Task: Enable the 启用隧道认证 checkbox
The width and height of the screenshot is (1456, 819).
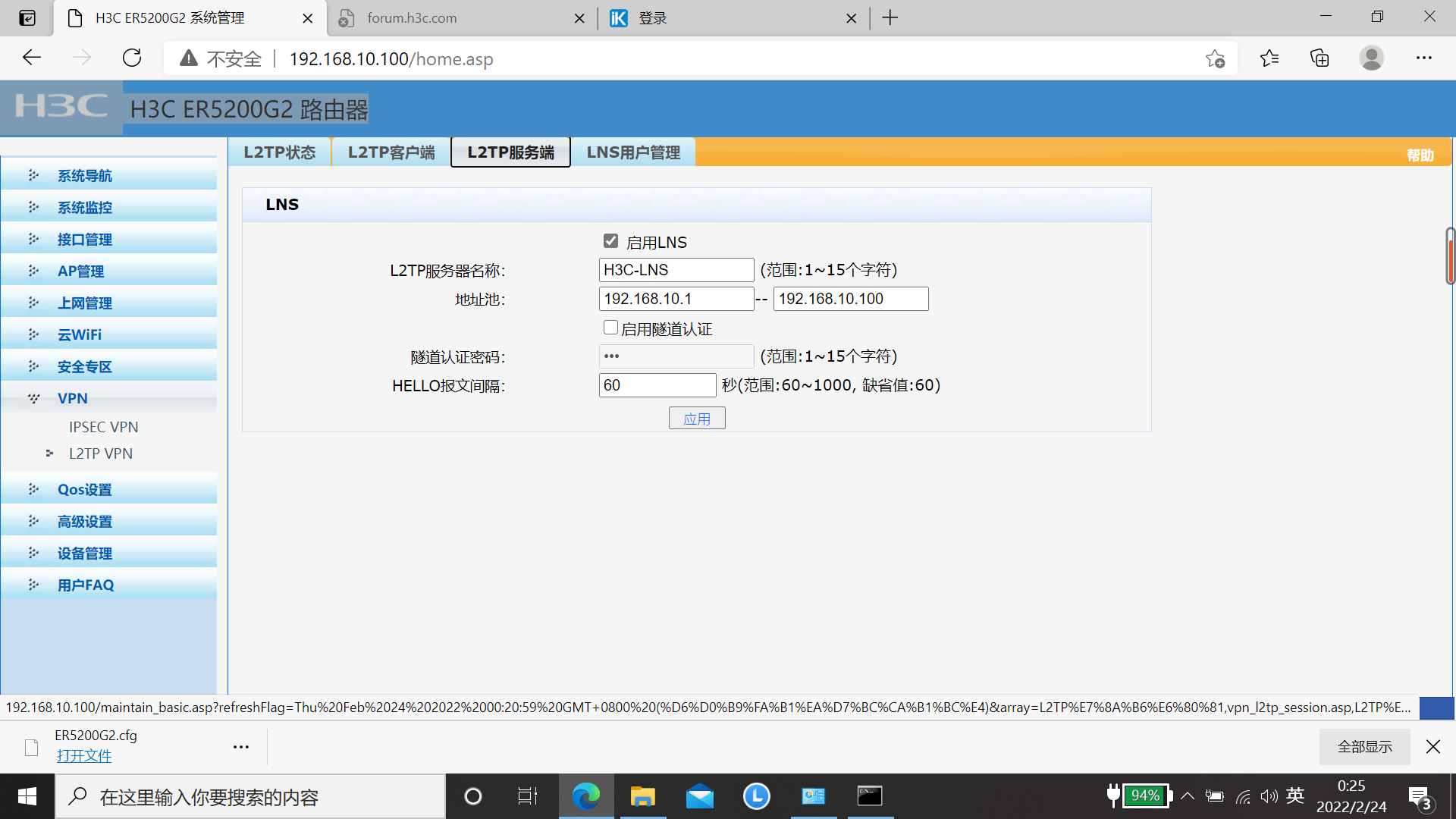Action: [610, 328]
